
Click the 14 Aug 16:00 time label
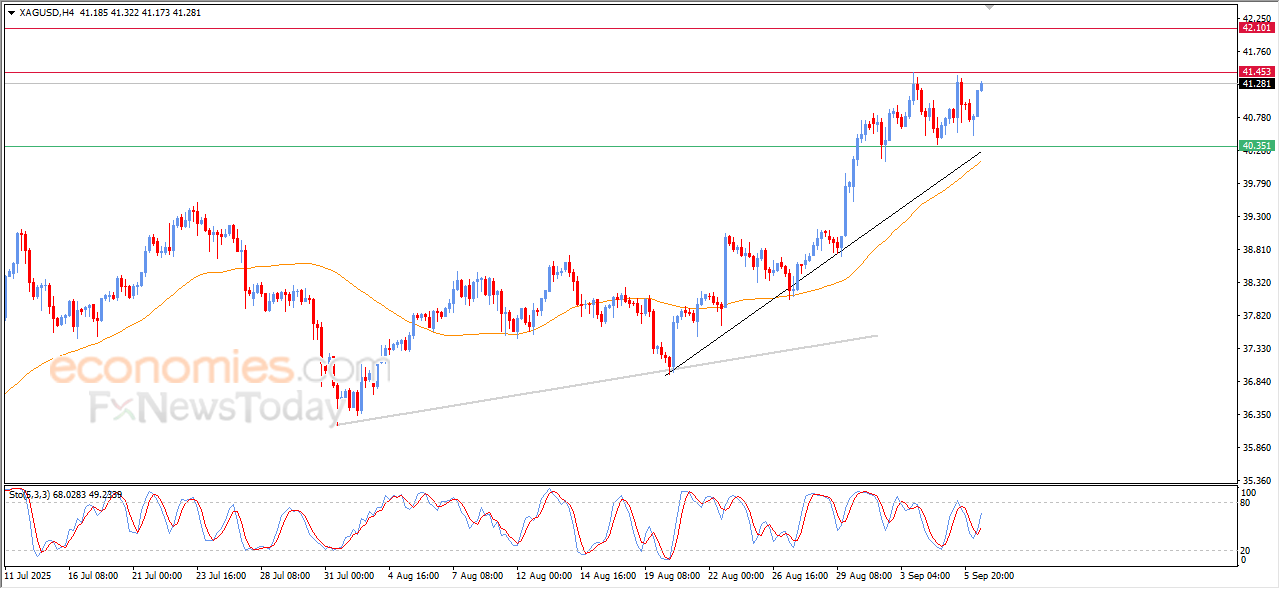tap(607, 576)
